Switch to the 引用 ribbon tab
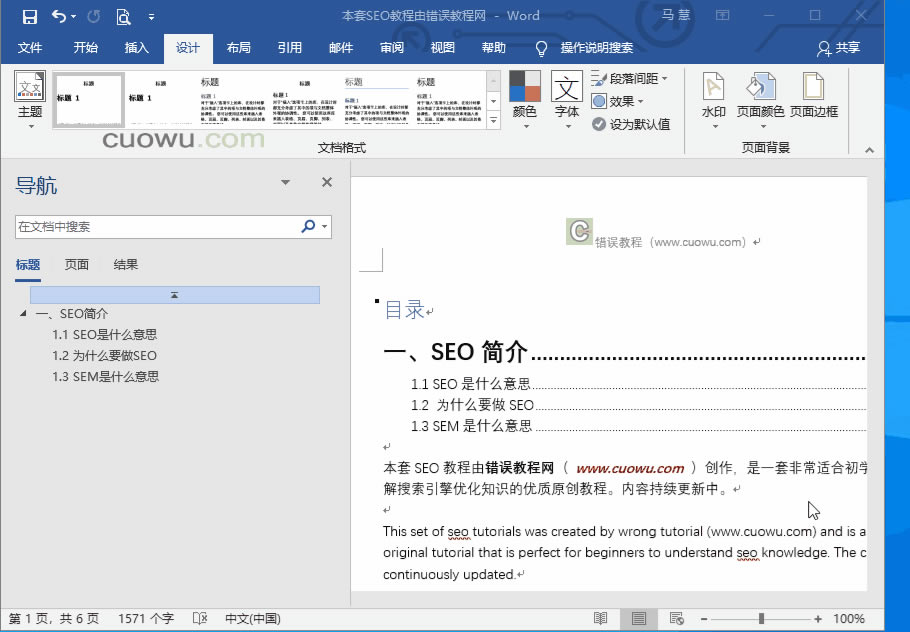910x632 pixels. 290,48
